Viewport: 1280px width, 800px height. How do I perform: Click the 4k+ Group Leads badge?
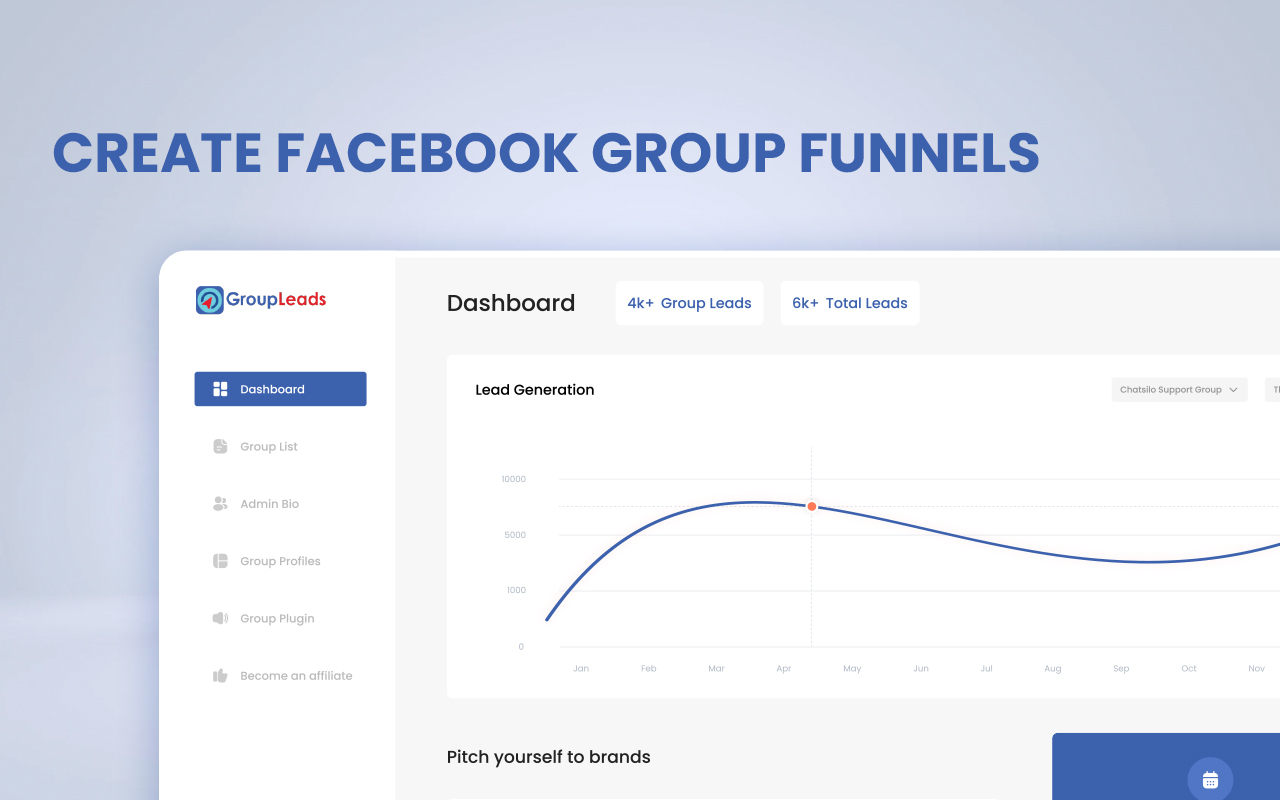pyautogui.click(x=689, y=303)
